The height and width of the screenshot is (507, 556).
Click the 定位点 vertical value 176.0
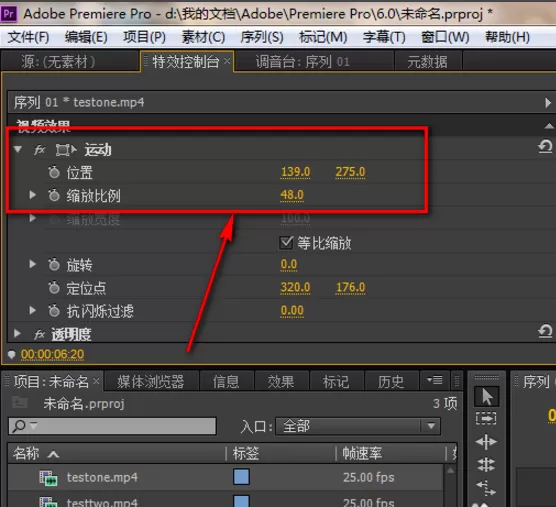[350, 288]
